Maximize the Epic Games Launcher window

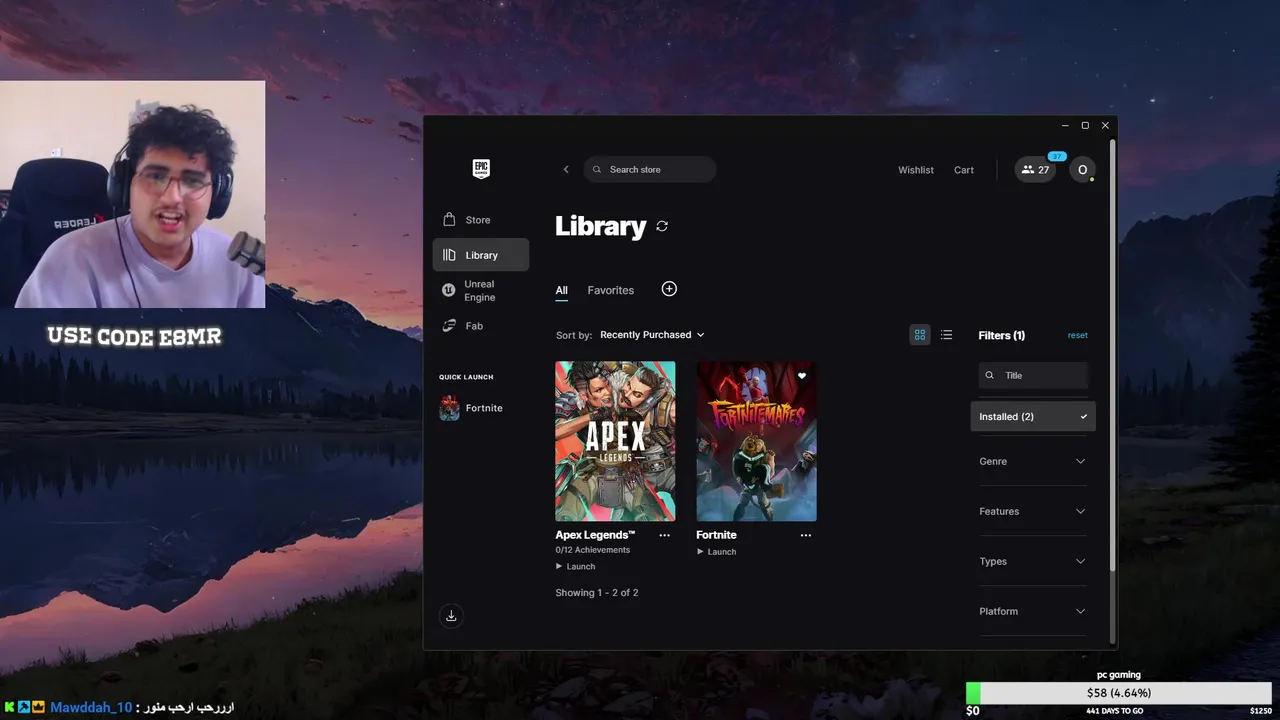(1085, 126)
